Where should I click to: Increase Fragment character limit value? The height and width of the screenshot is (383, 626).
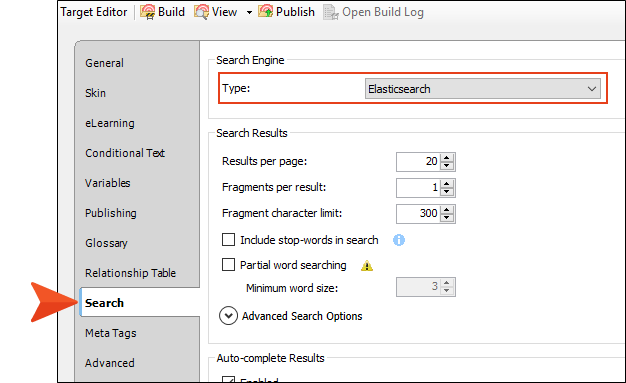point(447,209)
